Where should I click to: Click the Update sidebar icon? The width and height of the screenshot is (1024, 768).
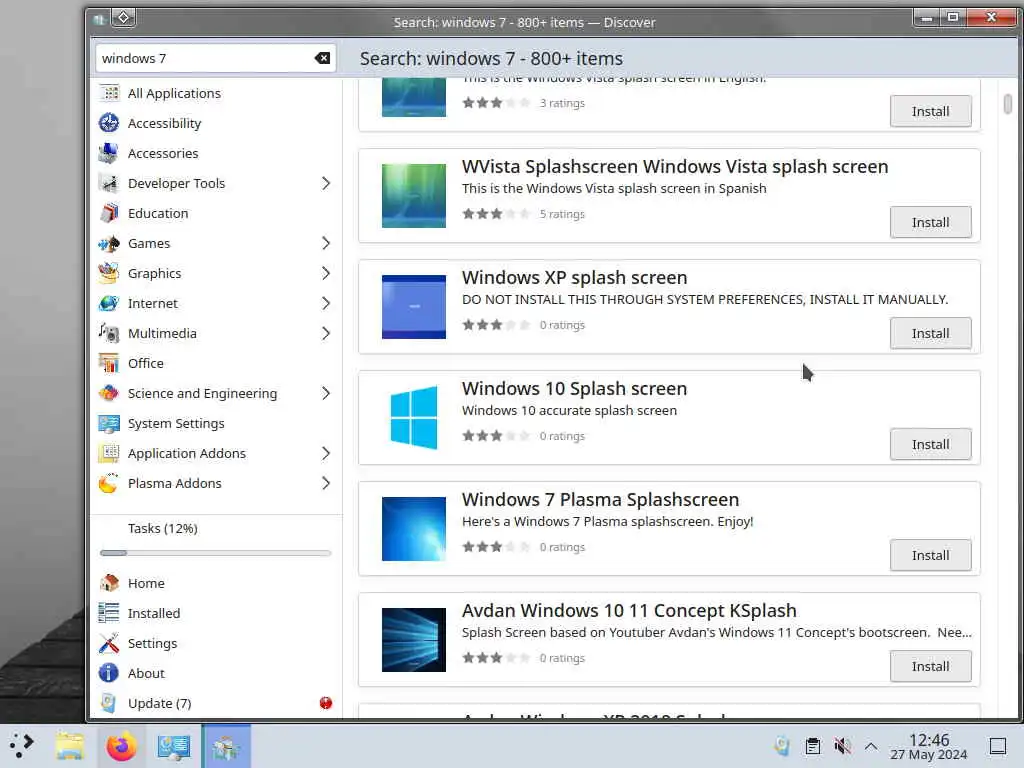[x=109, y=703]
